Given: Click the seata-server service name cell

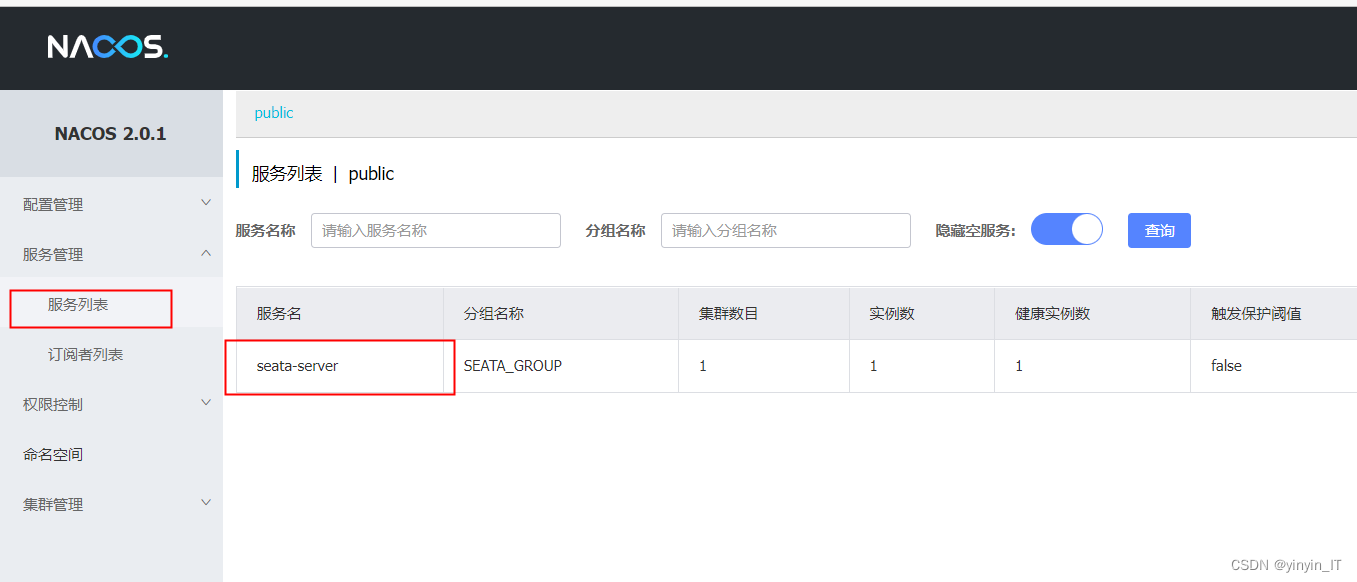Looking at the screenshot, I should coord(340,366).
